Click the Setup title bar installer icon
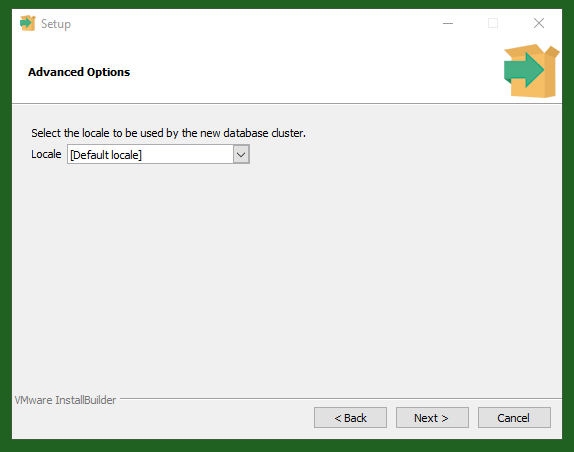Image resolution: width=574 pixels, height=452 pixels. (28, 23)
